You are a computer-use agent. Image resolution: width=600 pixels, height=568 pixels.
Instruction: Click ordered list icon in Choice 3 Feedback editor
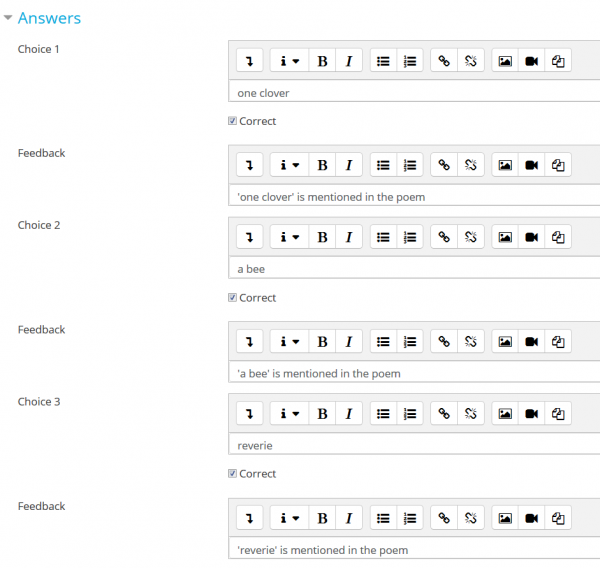pyautogui.click(x=410, y=518)
